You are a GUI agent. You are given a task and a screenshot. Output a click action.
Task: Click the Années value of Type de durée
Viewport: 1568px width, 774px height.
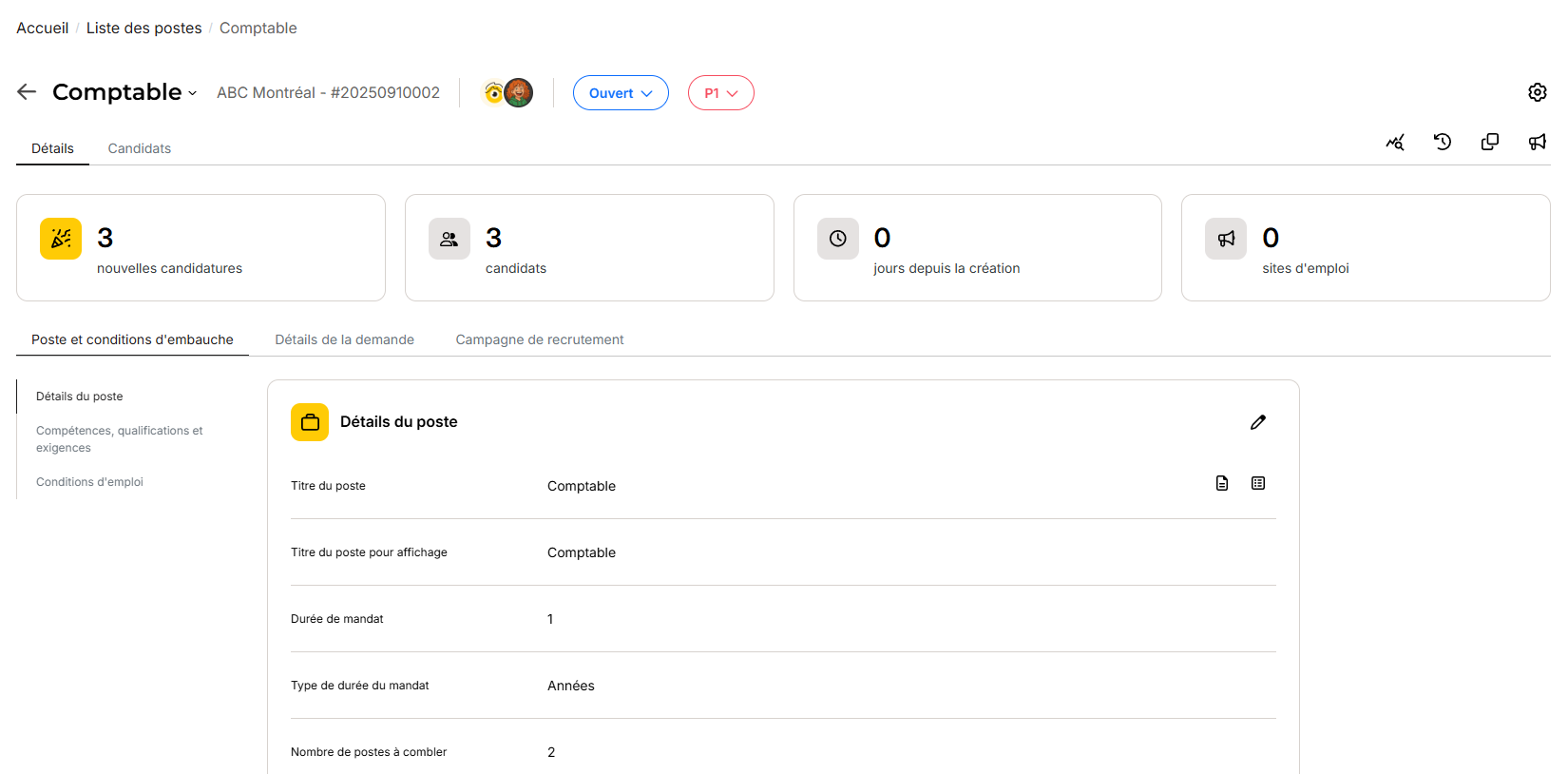click(x=571, y=686)
